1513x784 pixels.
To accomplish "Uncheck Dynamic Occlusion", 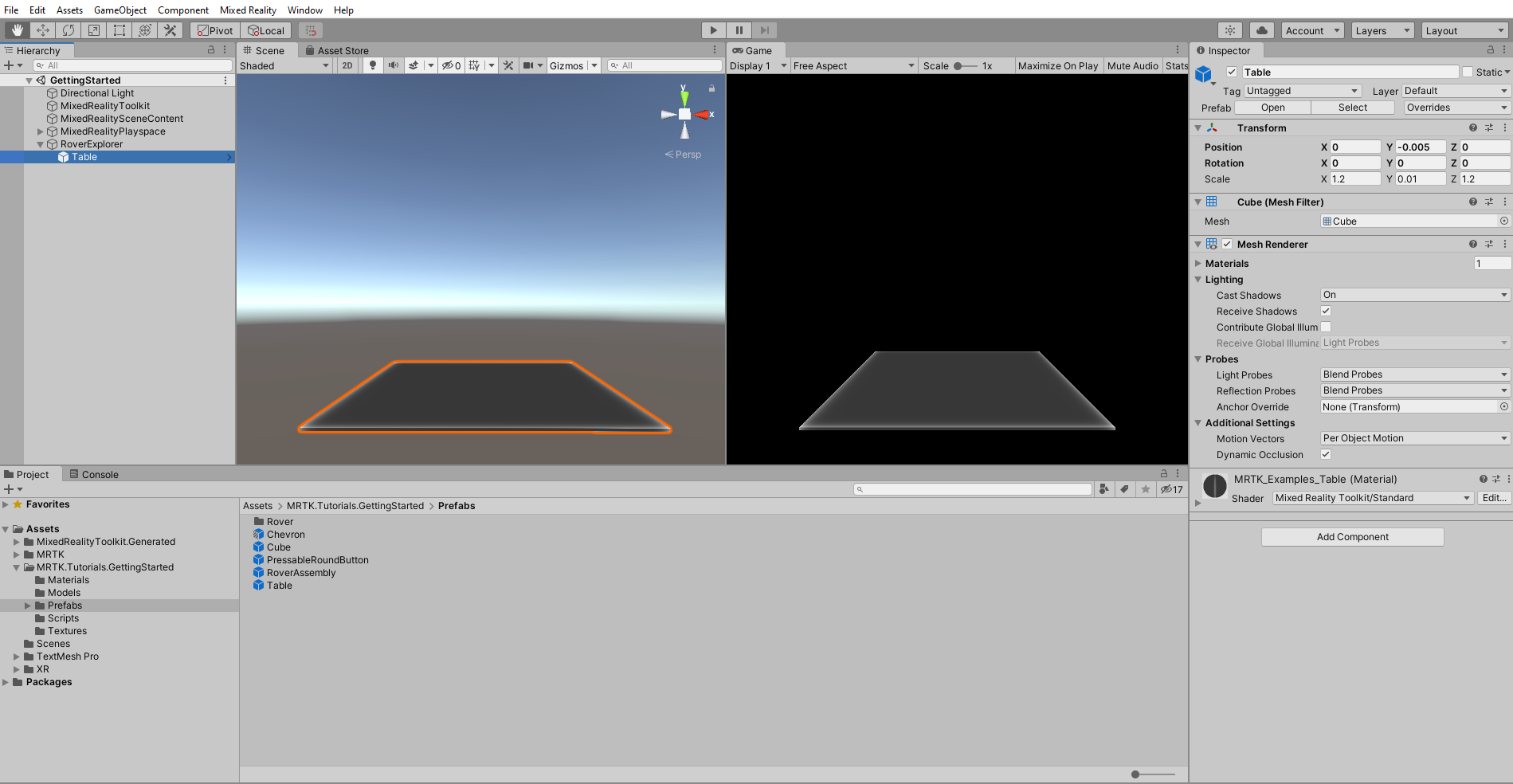I will [x=1326, y=454].
